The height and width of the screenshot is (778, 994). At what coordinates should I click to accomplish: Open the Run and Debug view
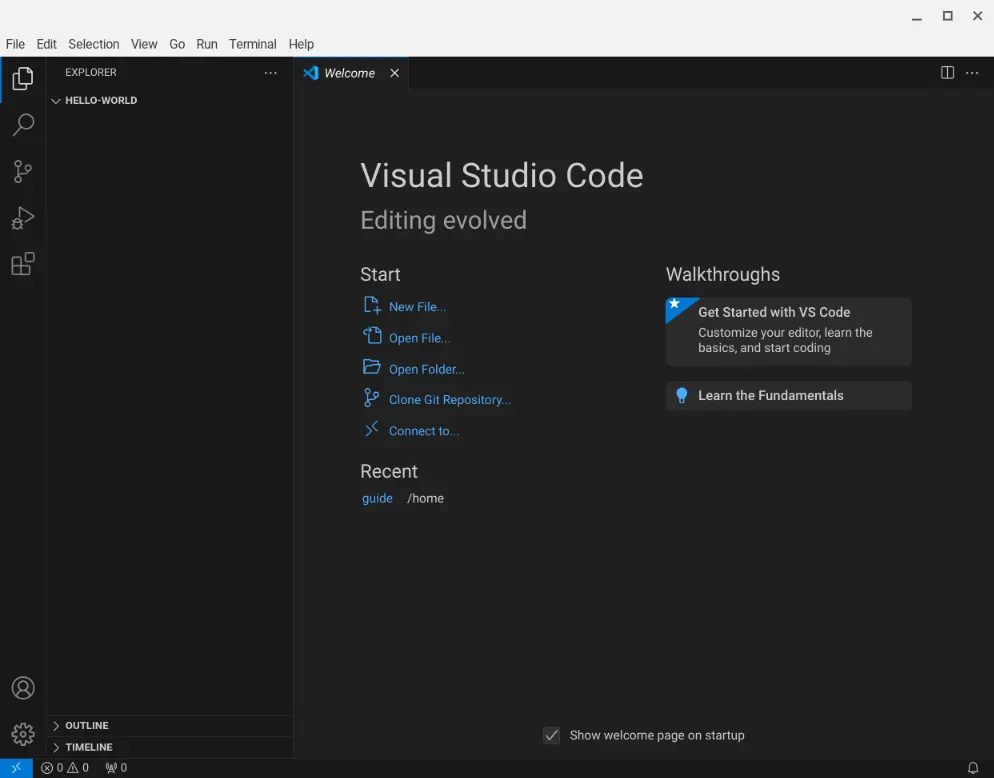point(22,218)
